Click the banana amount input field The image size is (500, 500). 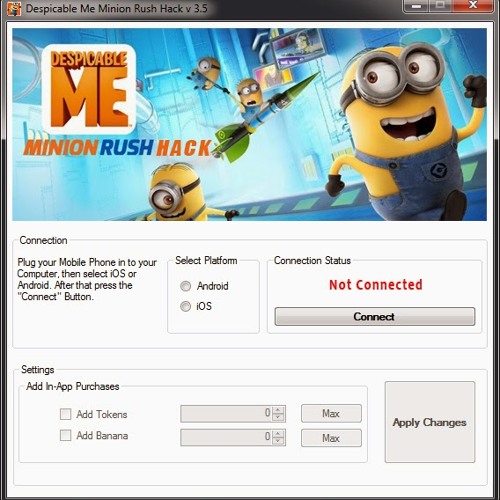point(227,437)
